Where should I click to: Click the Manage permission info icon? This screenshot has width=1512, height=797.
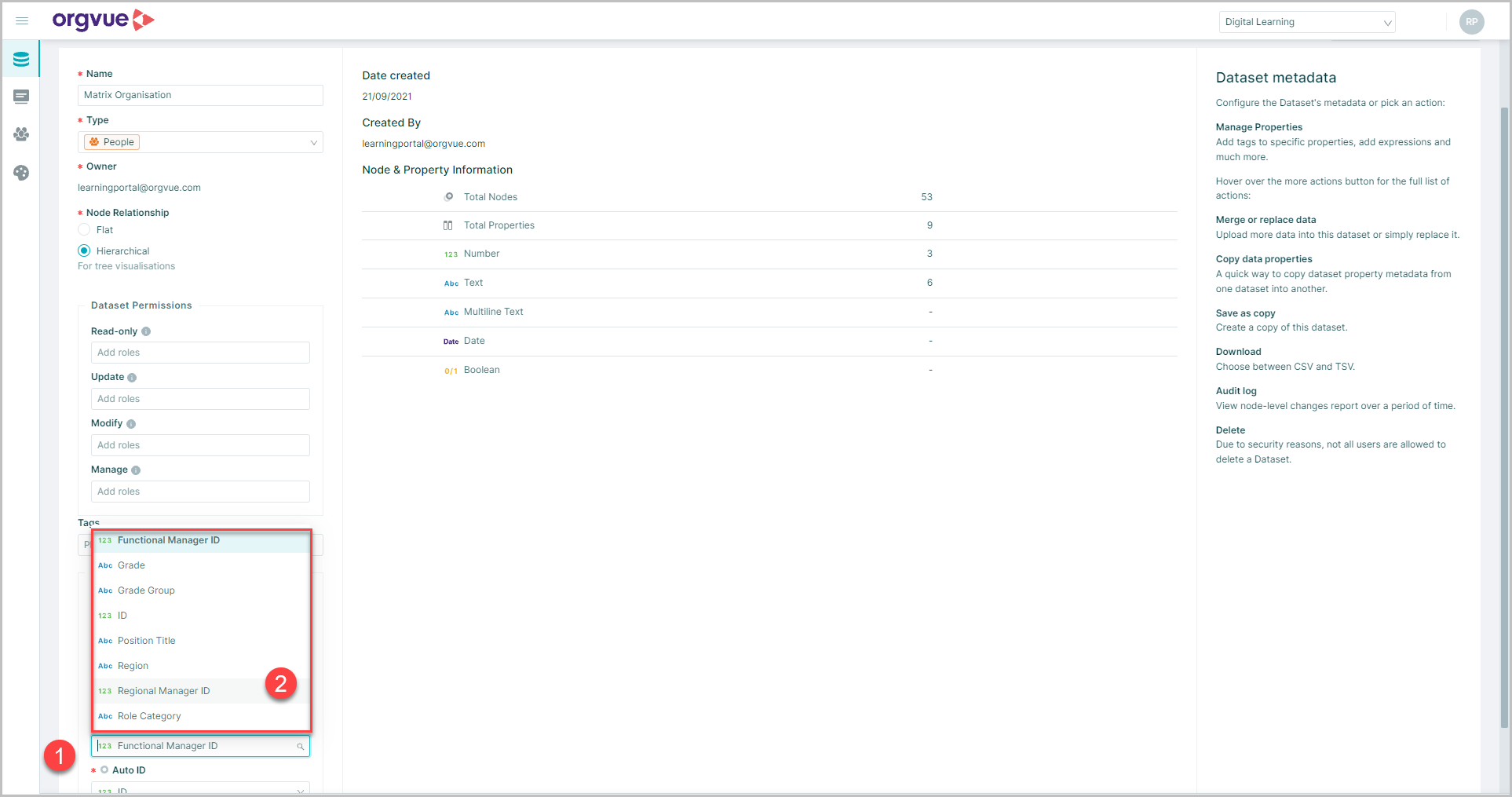pyautogui.click(x=136, y=470)
